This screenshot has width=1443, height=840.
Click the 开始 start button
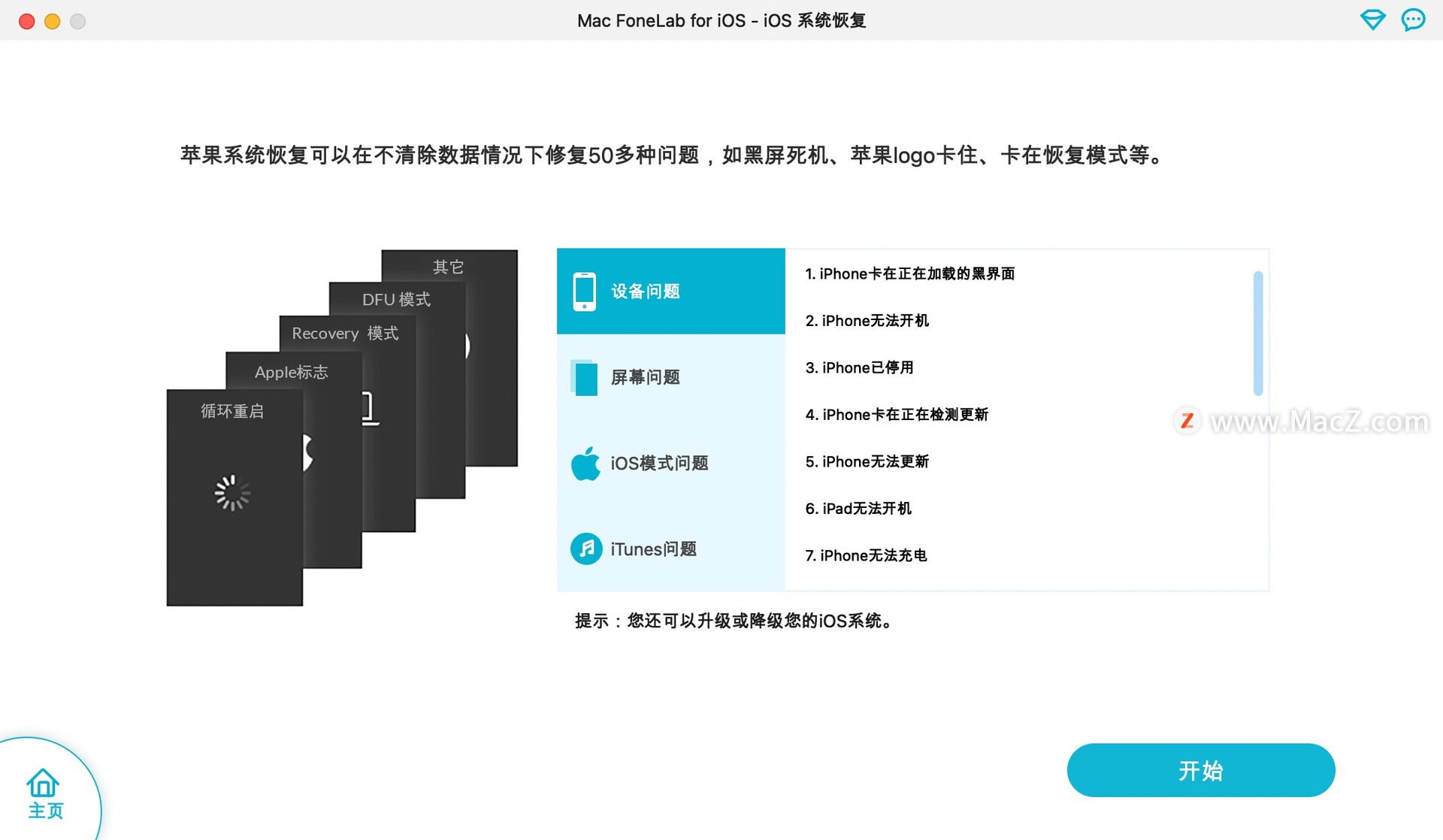tap(1200, 770)
